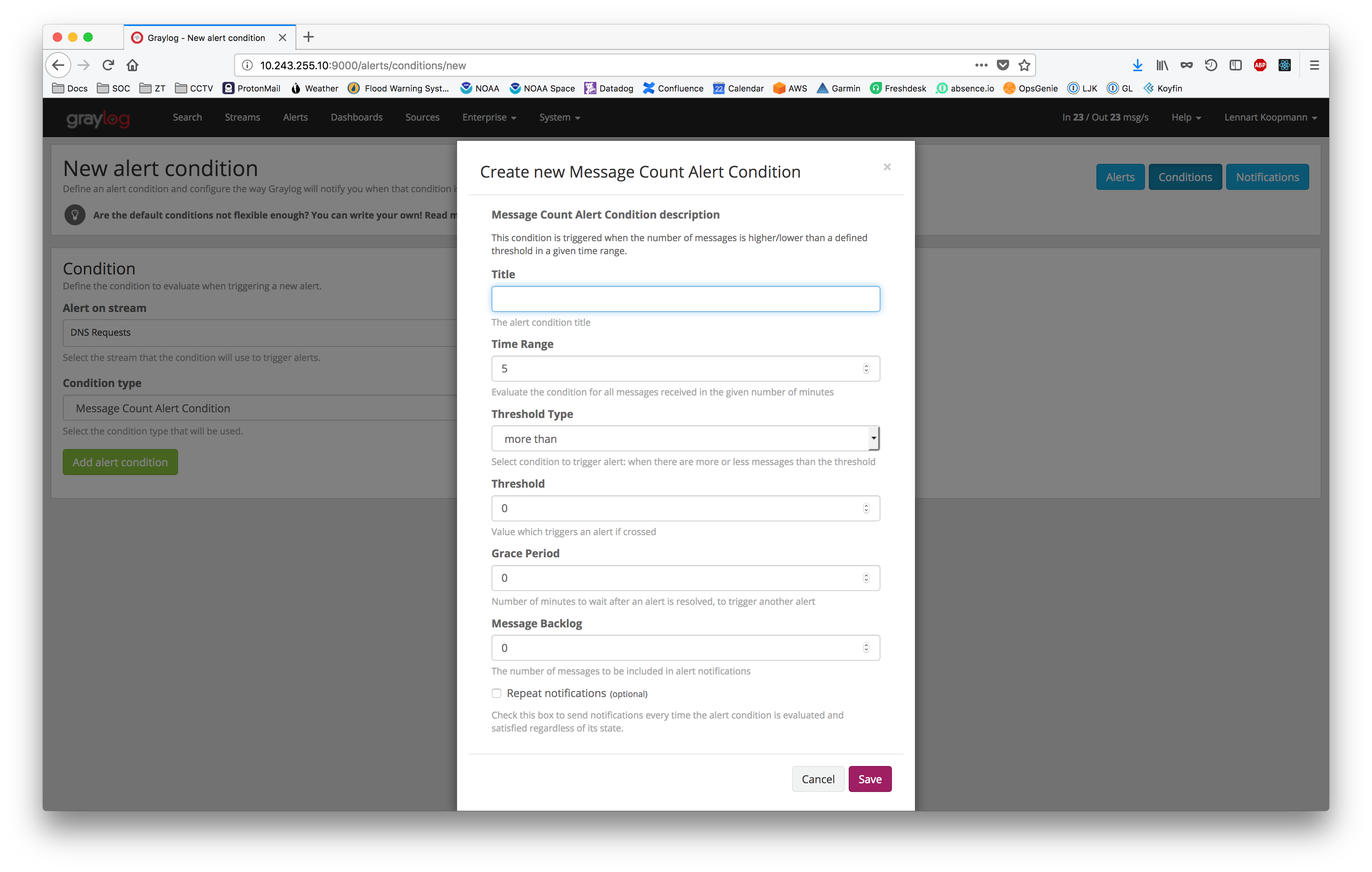
Task: Expand the Enterprise menu
Action: coord(489,118)
